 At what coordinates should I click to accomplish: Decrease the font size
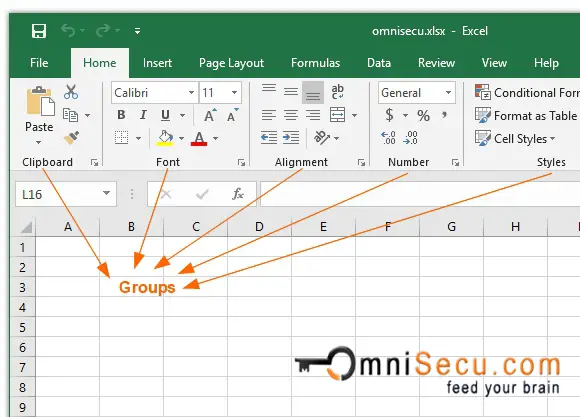click(x=233, y=115)
